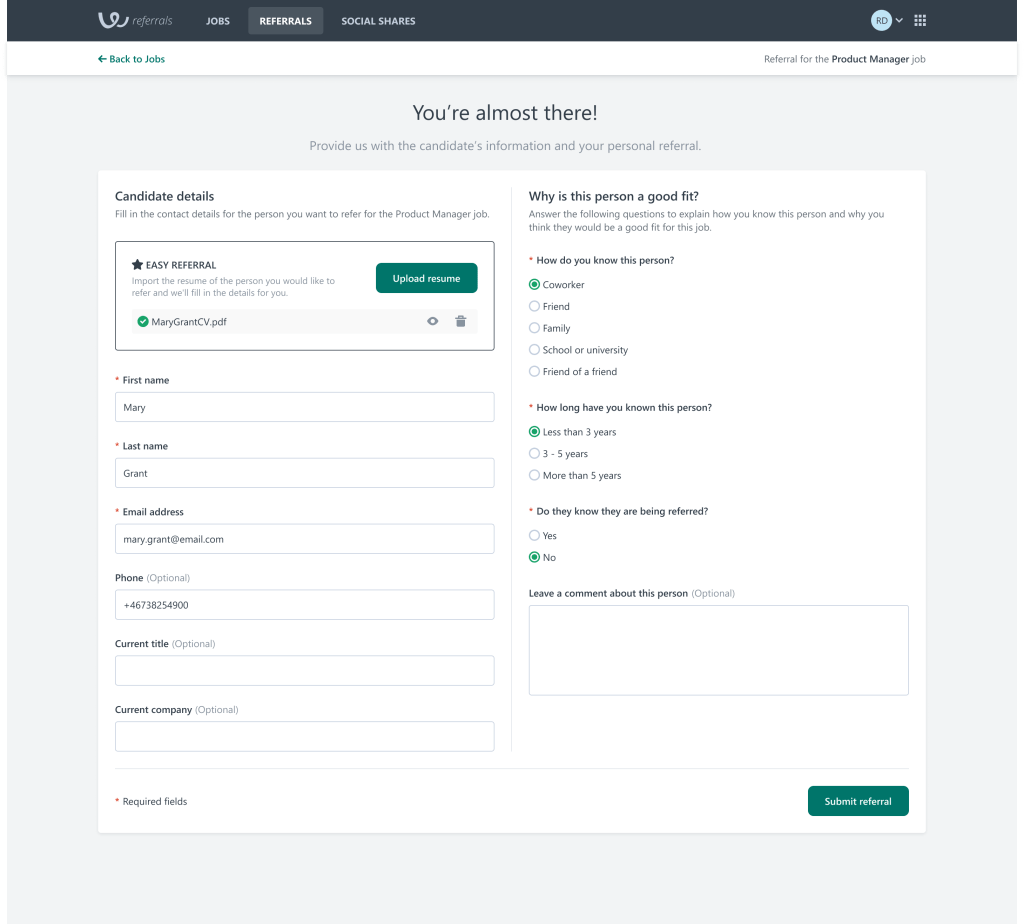1024x924 pixels.
Task: Delete the uploaded resume with trash icon
Action: click(x=461, y=321)
